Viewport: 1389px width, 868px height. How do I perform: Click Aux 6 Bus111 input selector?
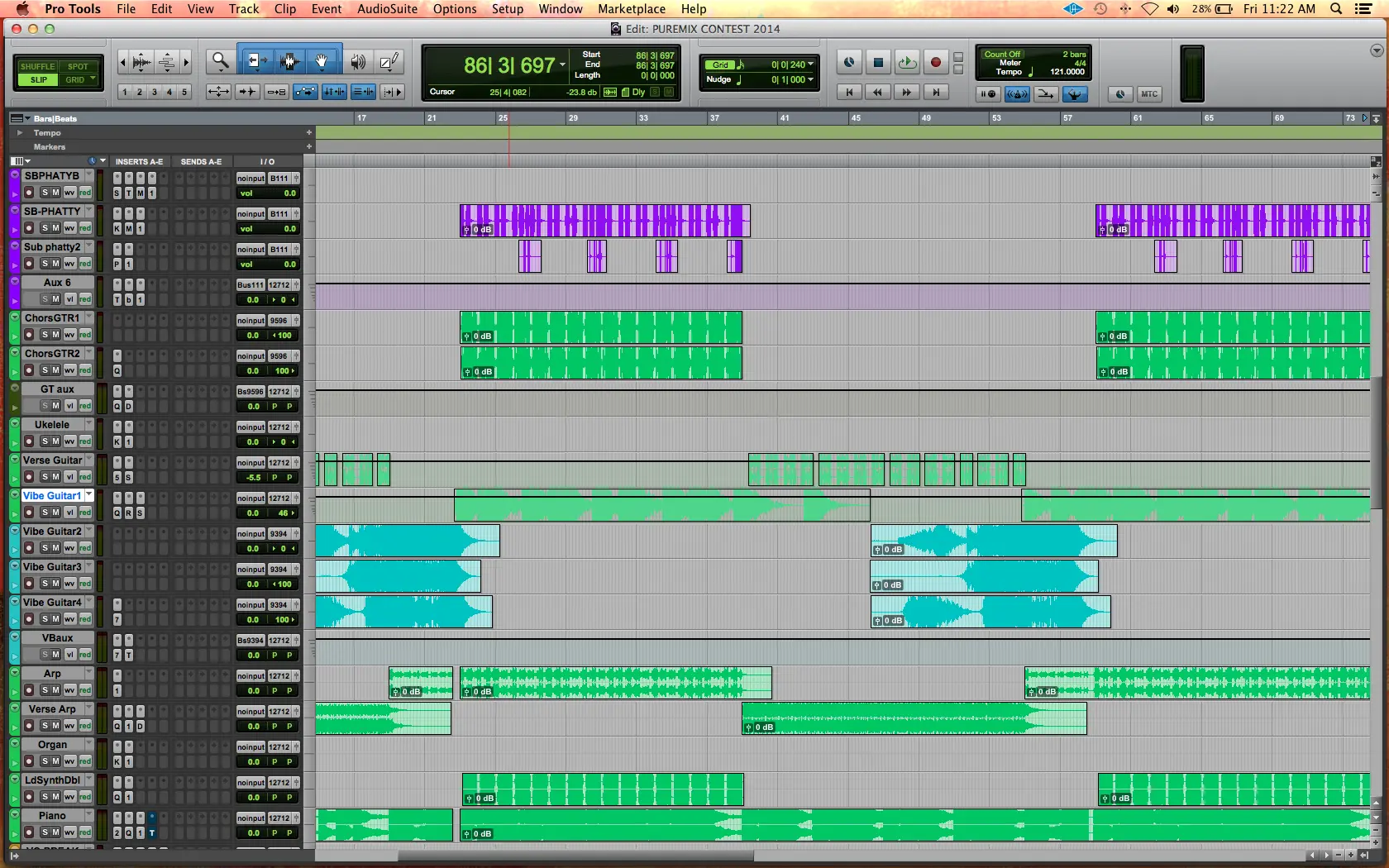(x=251, y=285)
